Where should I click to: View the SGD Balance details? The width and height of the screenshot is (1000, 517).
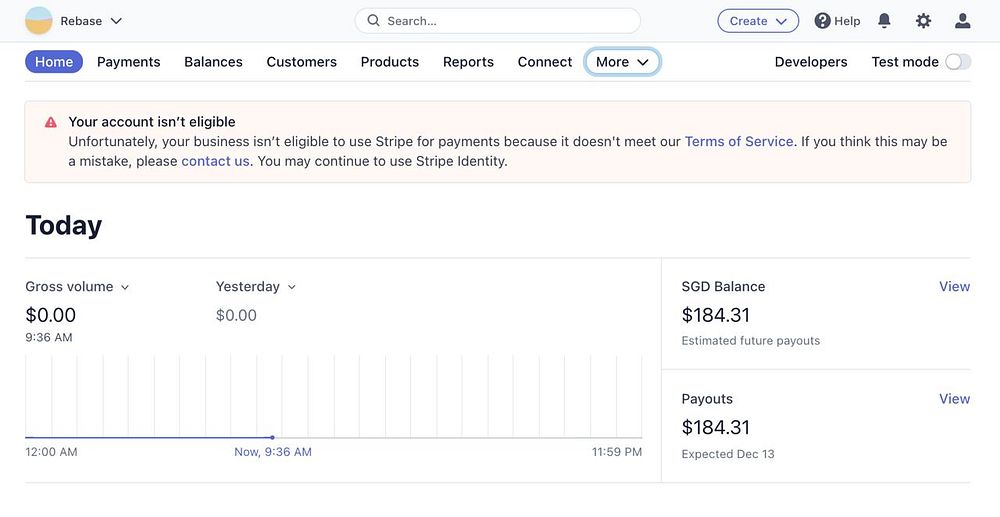[x=954, y=287]
